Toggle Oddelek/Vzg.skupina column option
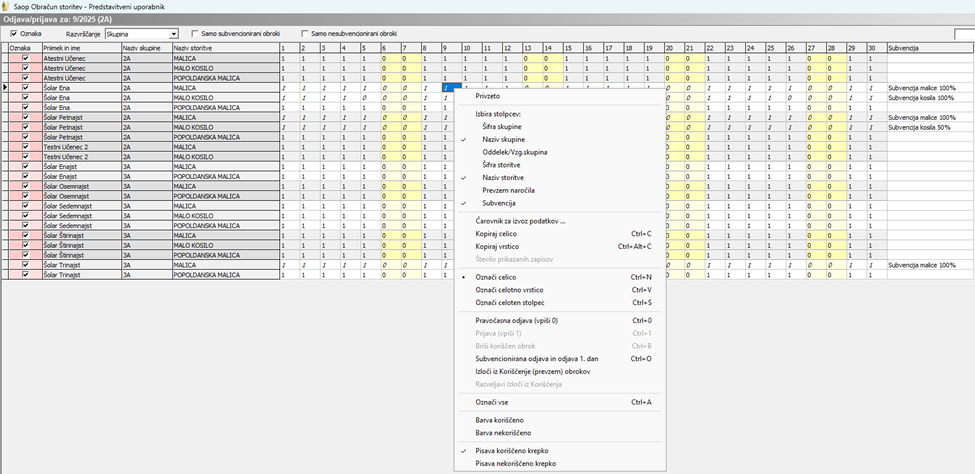975x474 pixels. tap(515, 152)
